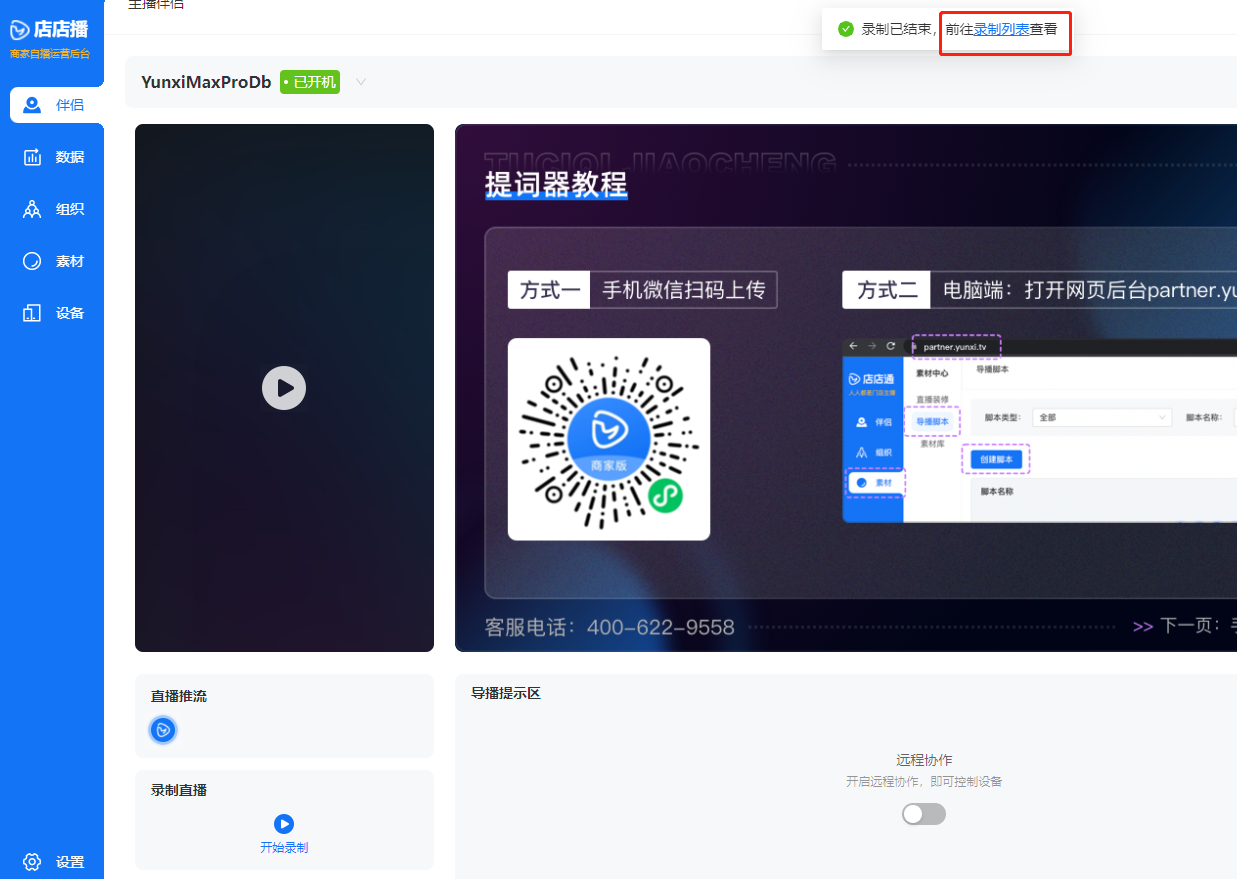Select the YunxiMaxProDb device name
The image size is (1237, 879).
click(206, 82)
